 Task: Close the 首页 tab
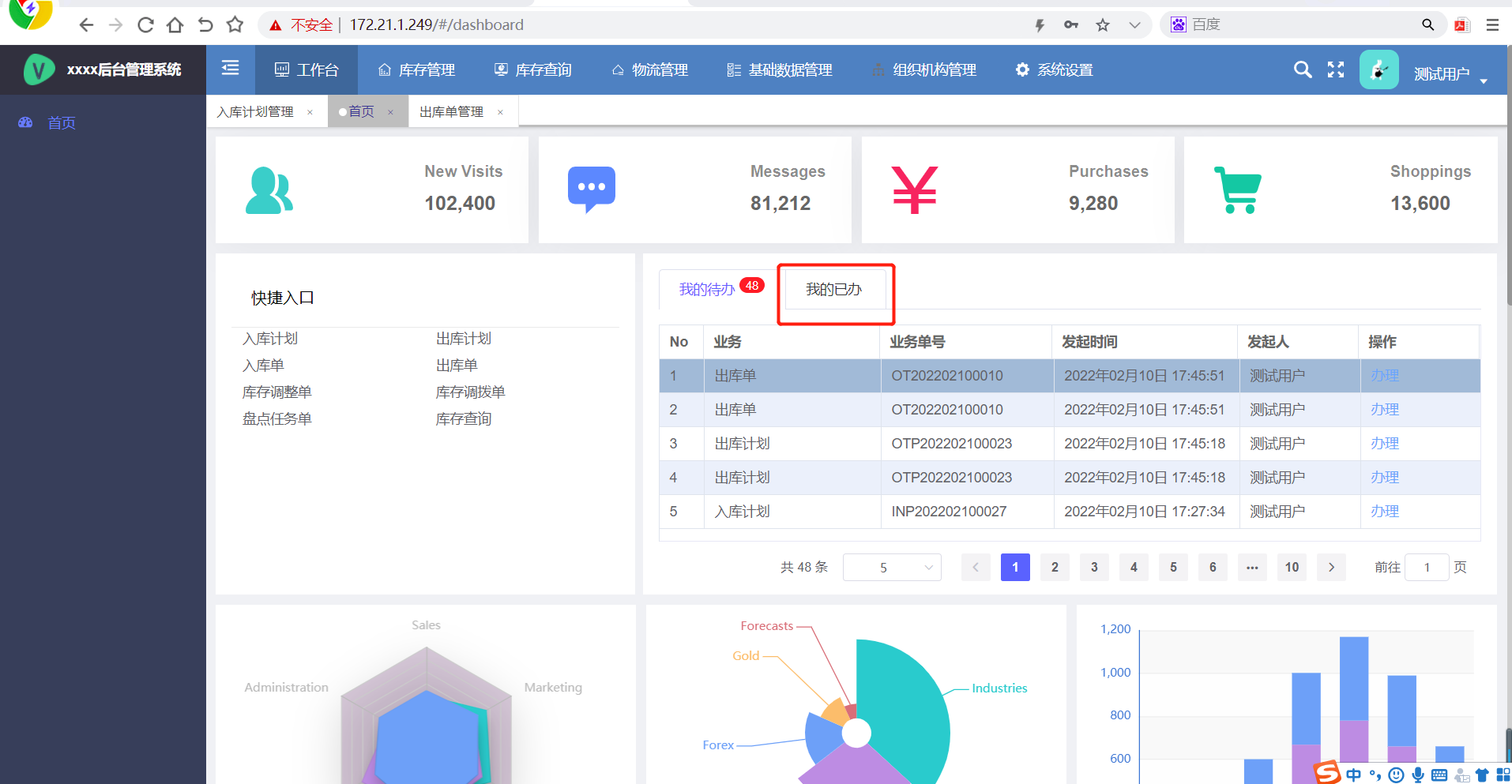(x=390, y=112)
